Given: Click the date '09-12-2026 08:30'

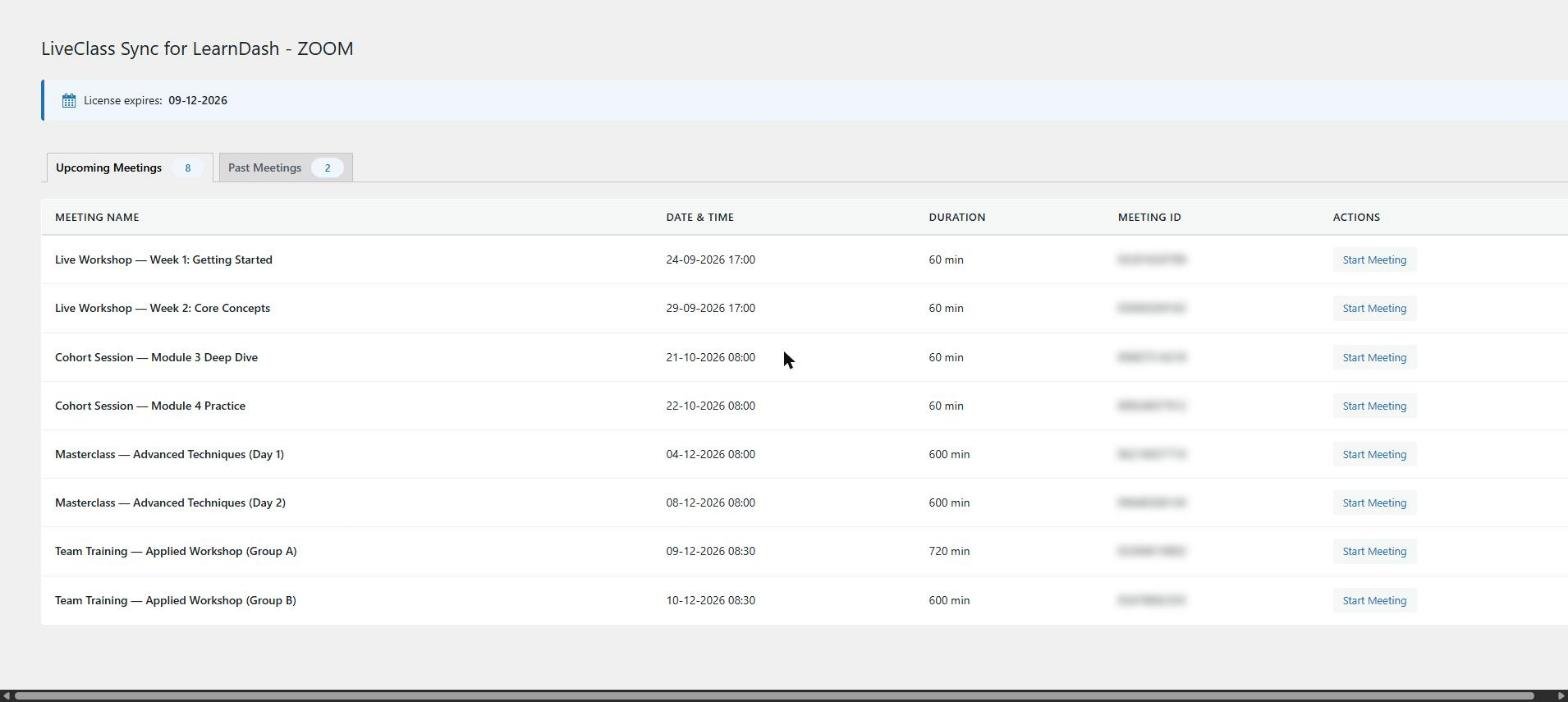Looking at the screenshot, I should (710, 551).
